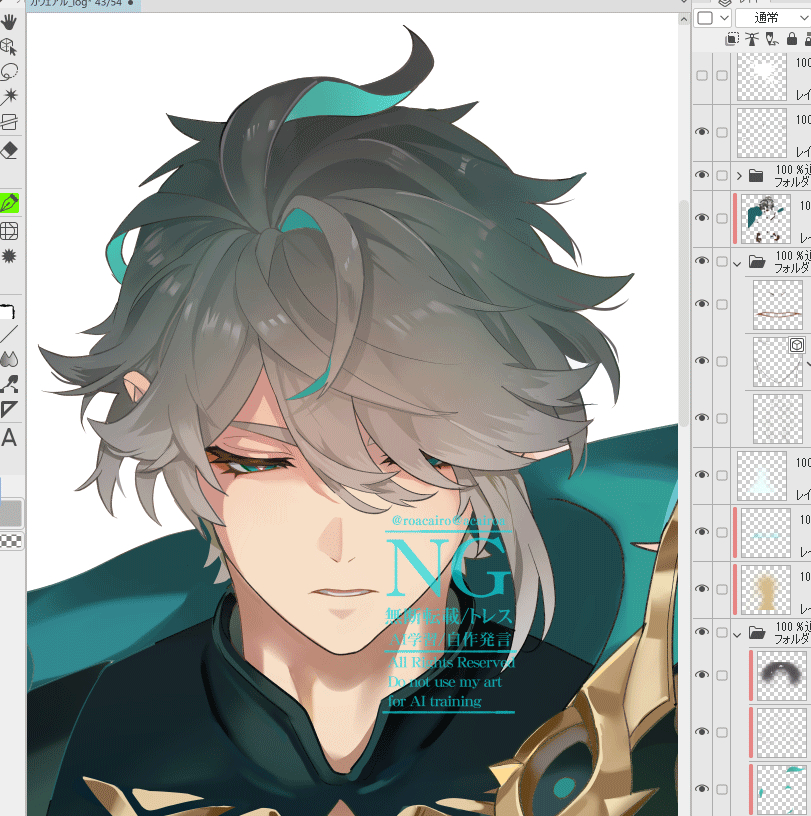The width and height of the screenshot is (811, 816).
Task: Select the Eraser tool
Action: 9,150
